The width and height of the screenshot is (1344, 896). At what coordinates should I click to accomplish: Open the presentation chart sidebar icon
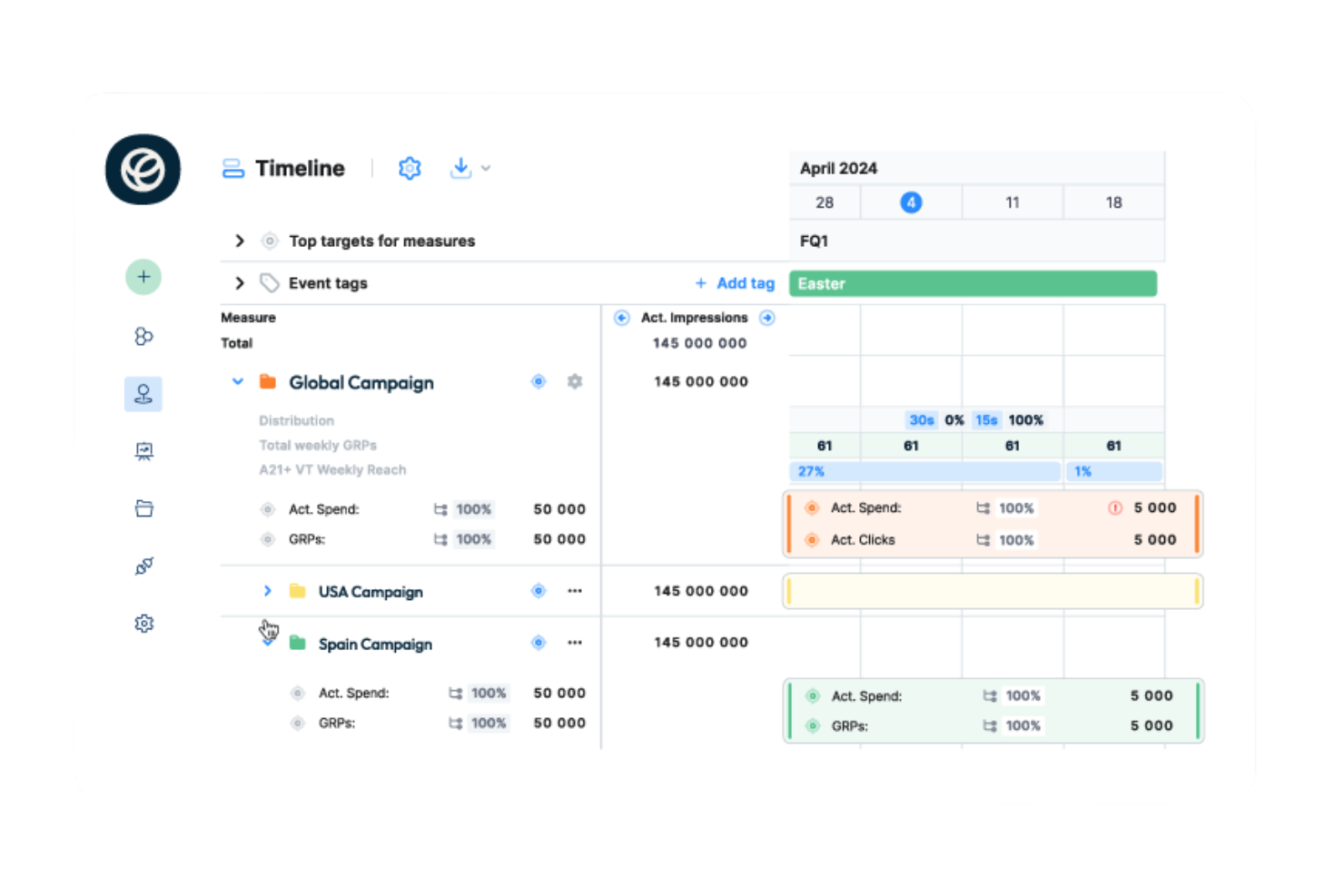pyautogui.click(x=143, y=451)
